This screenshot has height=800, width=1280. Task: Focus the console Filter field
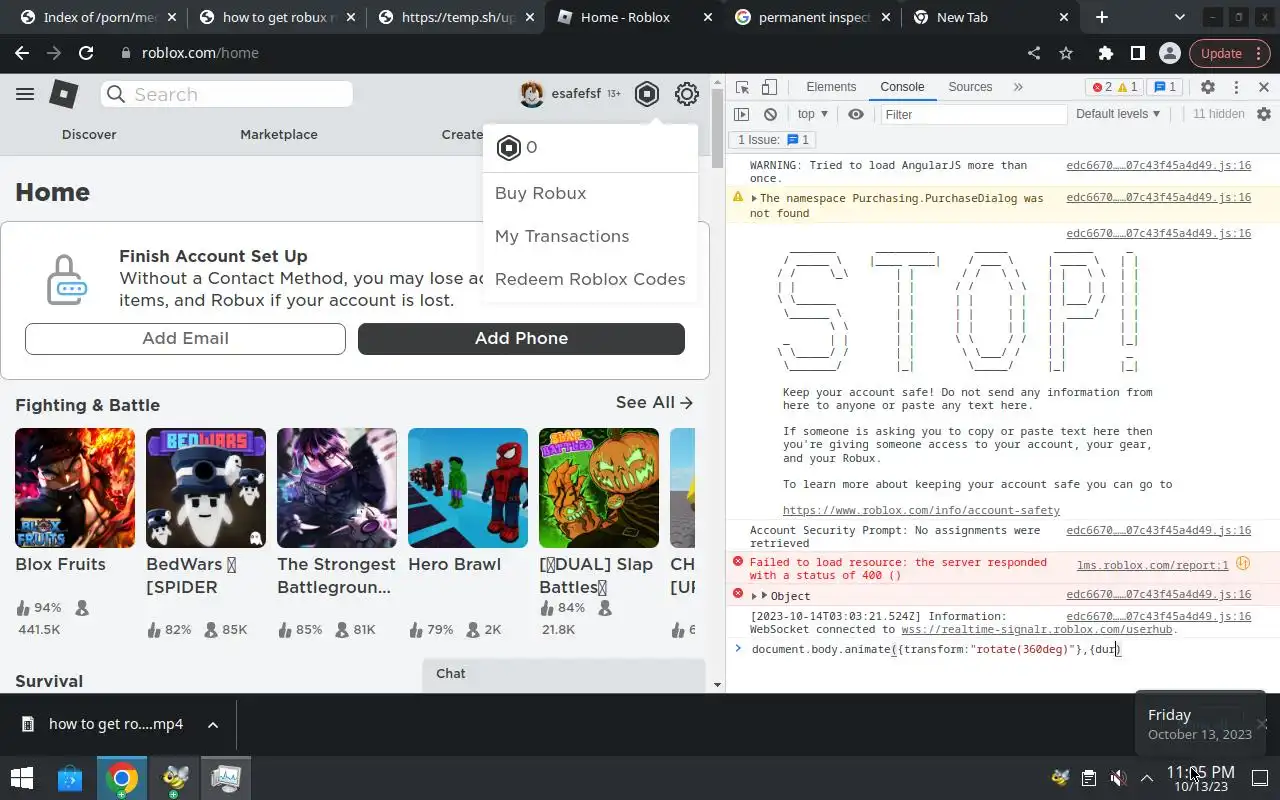pos(974,114)
